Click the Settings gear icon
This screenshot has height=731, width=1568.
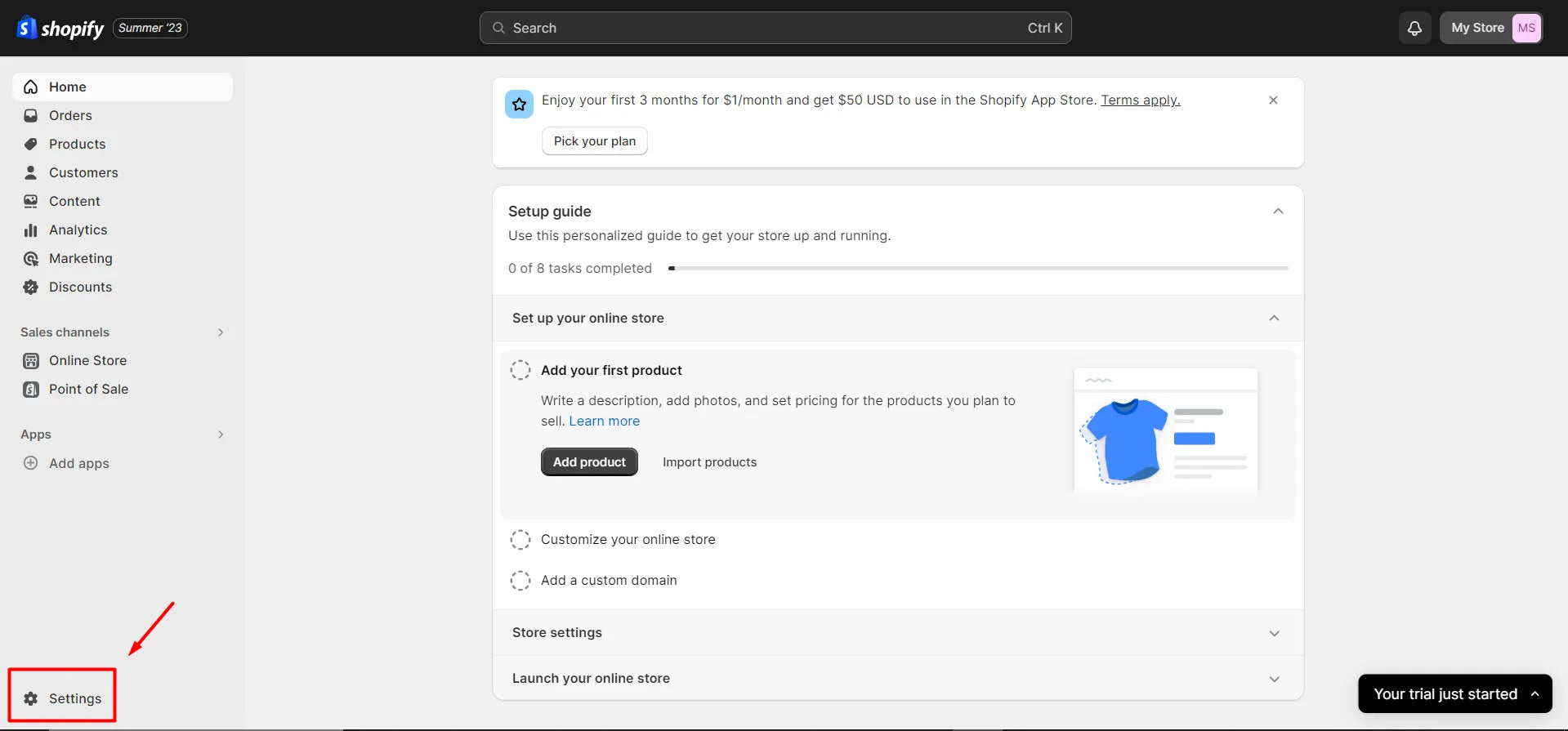(x=31, y=698)
